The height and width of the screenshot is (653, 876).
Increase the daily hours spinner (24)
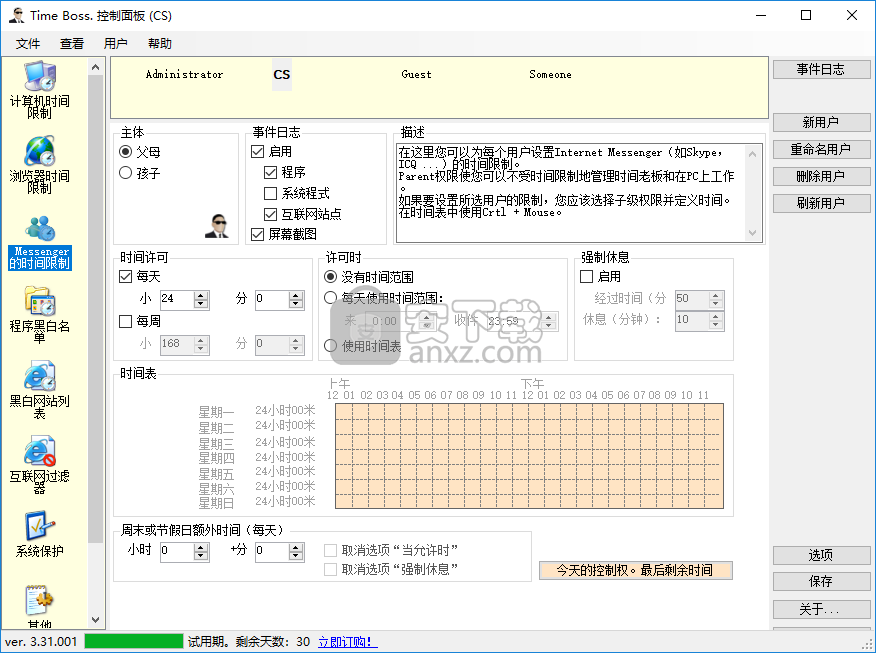[x=201, y=295]
